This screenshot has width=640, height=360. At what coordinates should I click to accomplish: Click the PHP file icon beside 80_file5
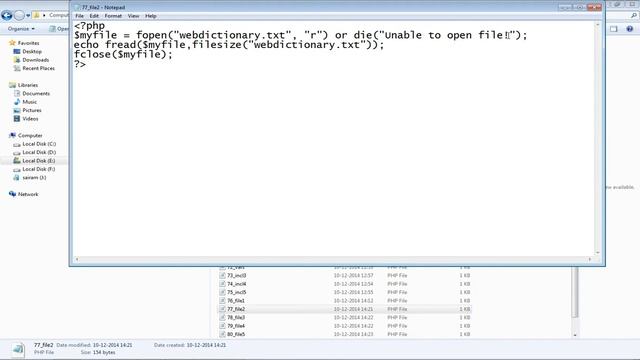pos(222,334)
